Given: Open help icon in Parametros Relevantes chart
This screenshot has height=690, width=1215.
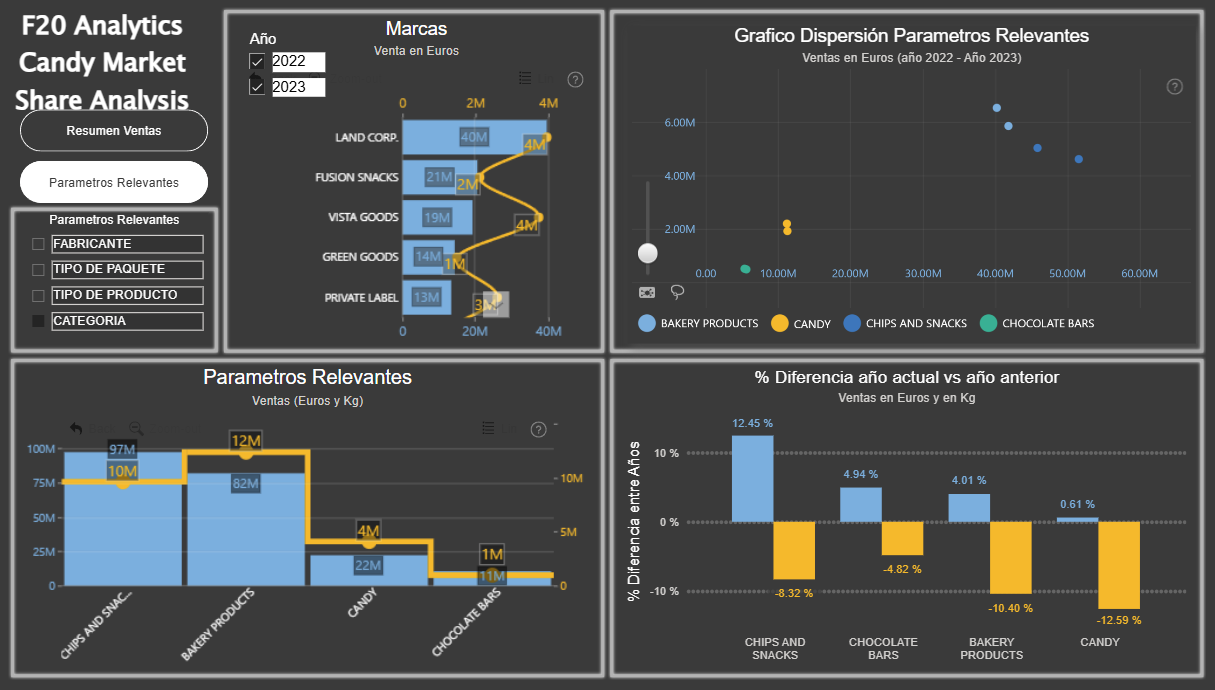Looking at the screenshot, I should pos(538,430).
